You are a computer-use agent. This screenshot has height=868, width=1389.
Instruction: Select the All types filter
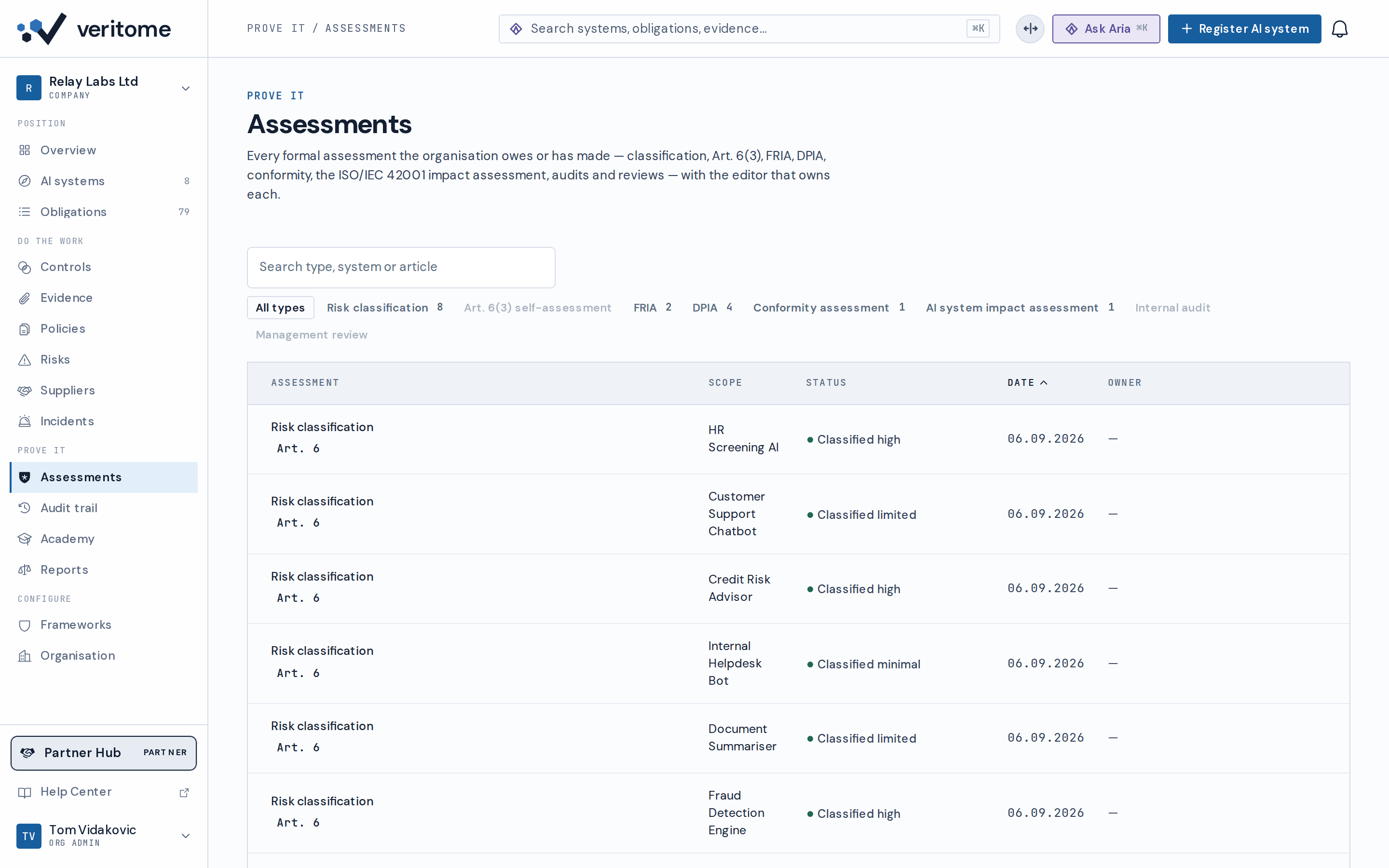[x=280, y=308]
